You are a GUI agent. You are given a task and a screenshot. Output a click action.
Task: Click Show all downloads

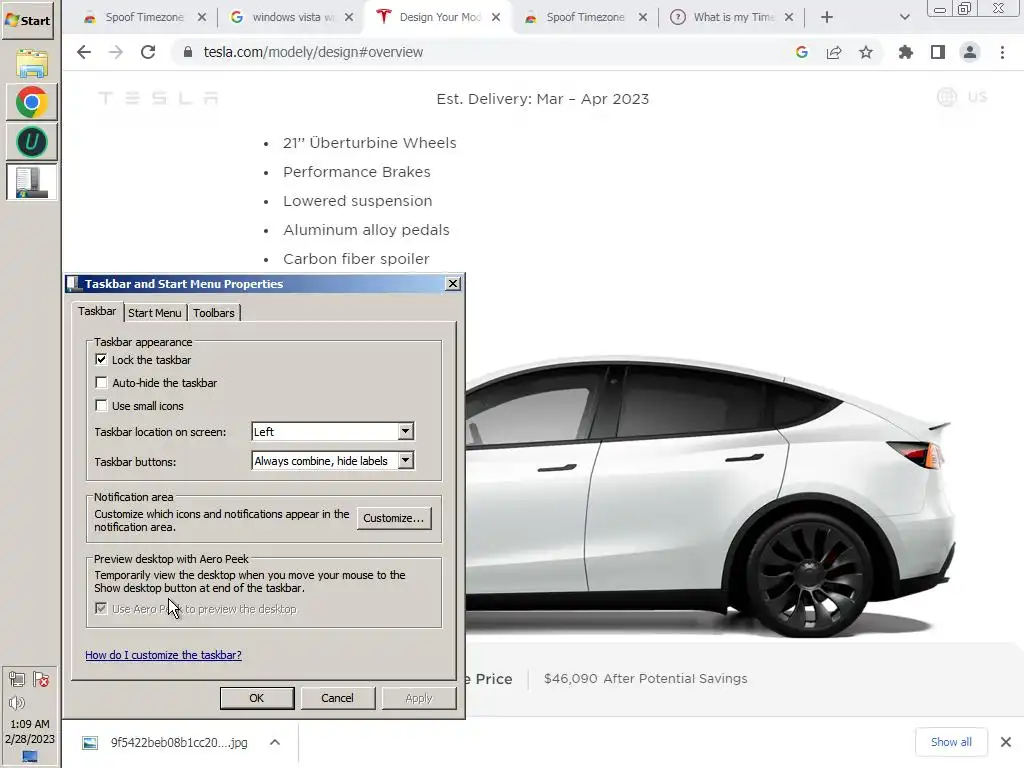click(951, 742)
